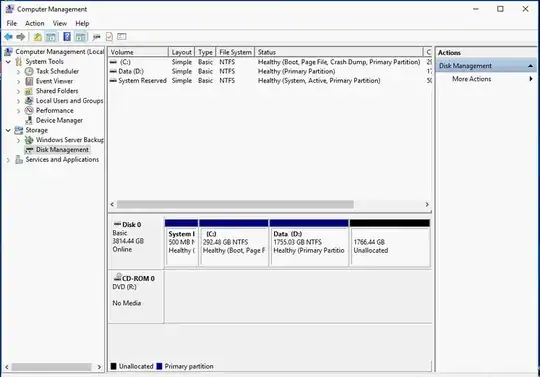Expand the Task Scheduler node
Screen dimensions: 540x377
pos(19,72)
